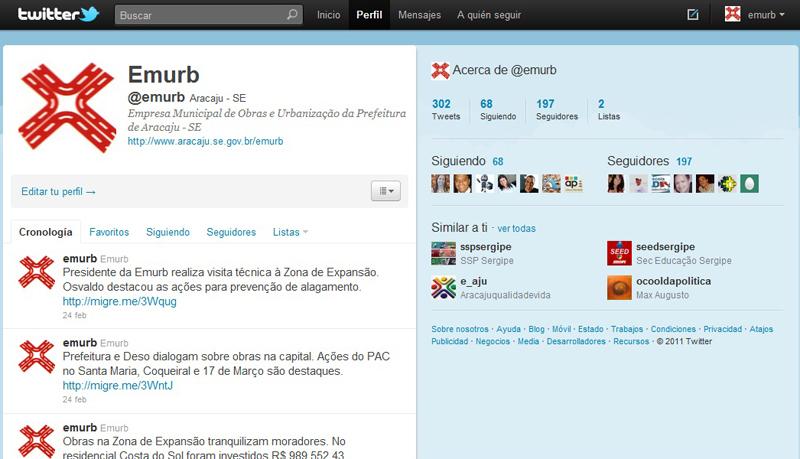Click the sspsergipe account avatar
This screenshot has width=800, height=459.
pos(442,254)
